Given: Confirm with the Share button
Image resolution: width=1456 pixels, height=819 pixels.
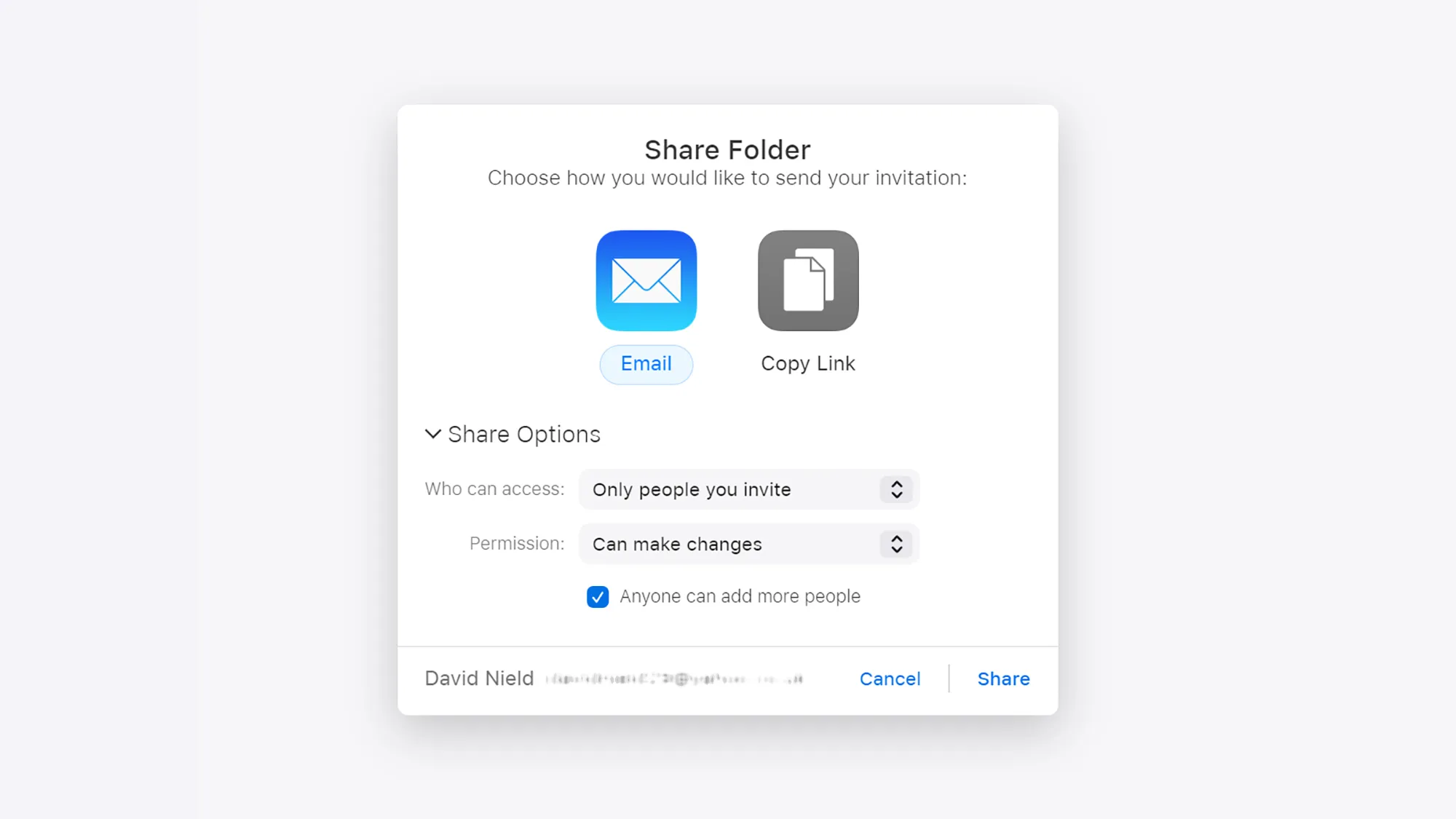Looking at the screenshot, I should pyautogui.click(x=1003, y=678).
